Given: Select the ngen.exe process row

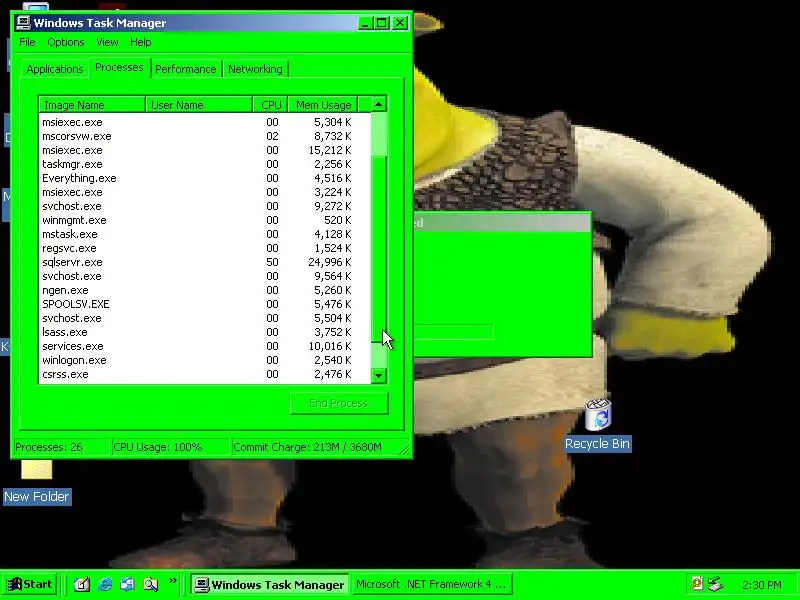Looking at the screenshot, I should tap(205, 290).
